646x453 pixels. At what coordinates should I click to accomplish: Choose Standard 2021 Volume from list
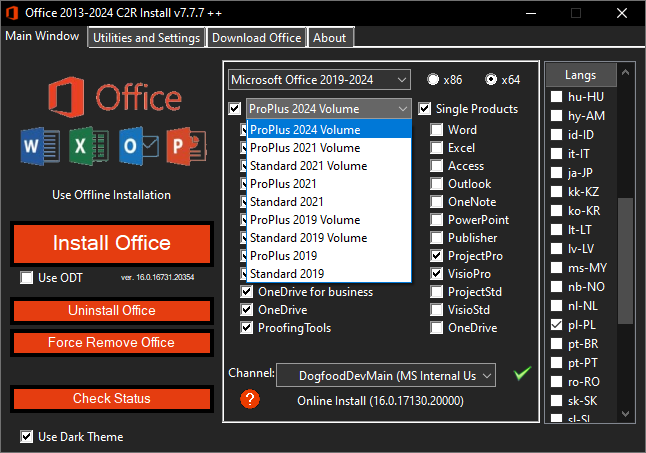coord(329,166)
